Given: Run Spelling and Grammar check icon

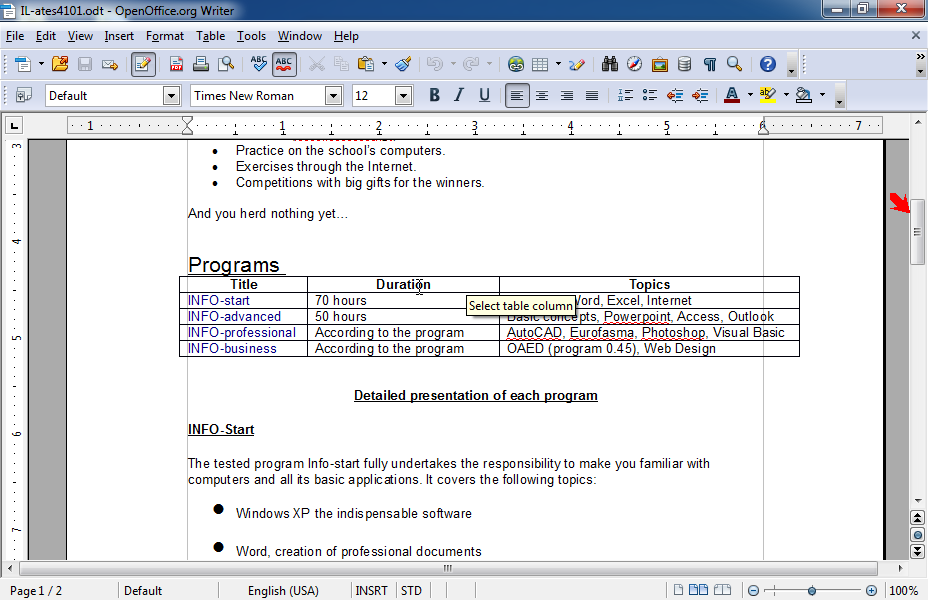Looking at the screenshot, I should (x=259, y=64).
